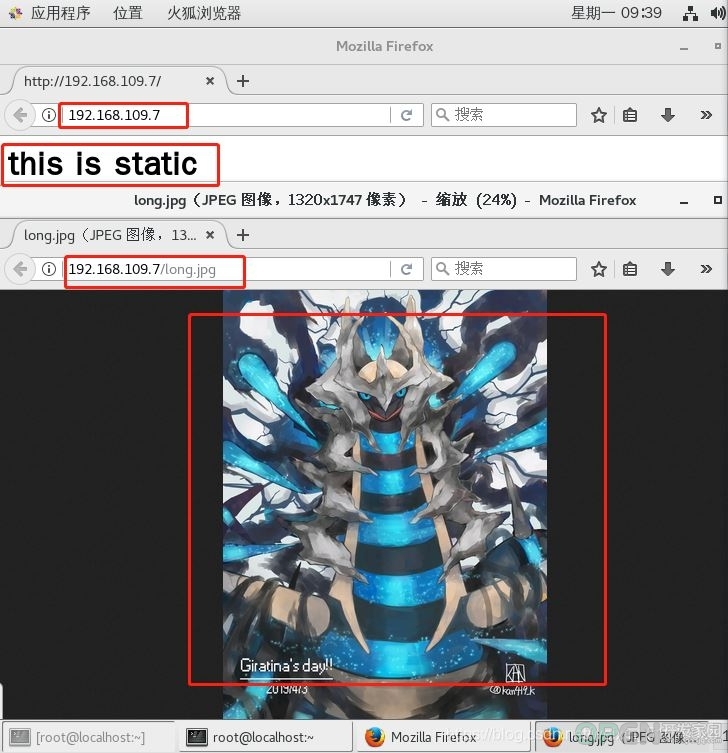The image size is (728, 753).
Task: Click the site info icon beside 192.168.109.7 address
Action: (x=49, y=115)
